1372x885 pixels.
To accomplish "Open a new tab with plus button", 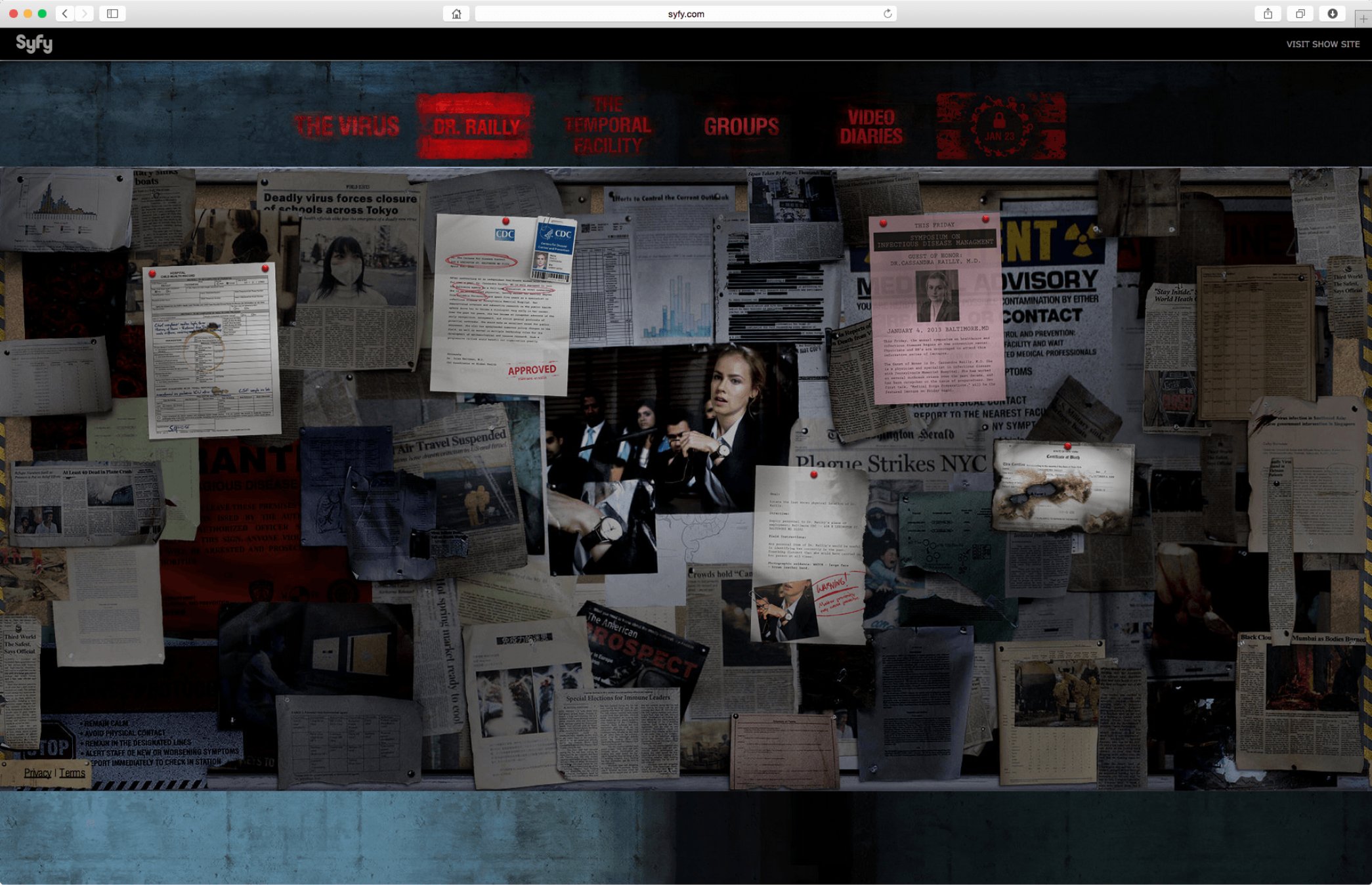I will [1363, 19].
